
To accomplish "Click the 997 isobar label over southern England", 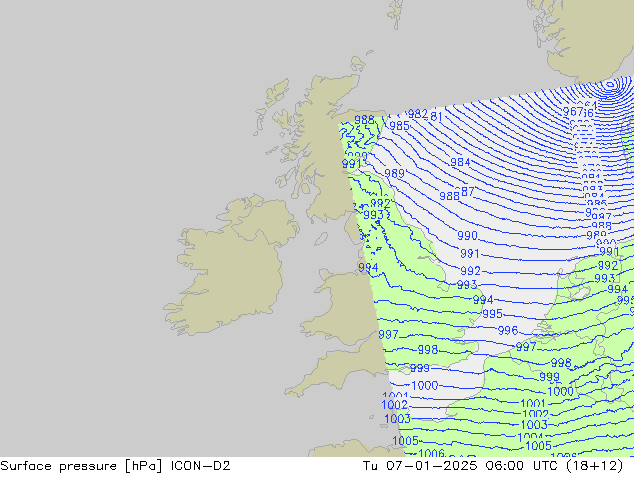I will click(388, 335).
